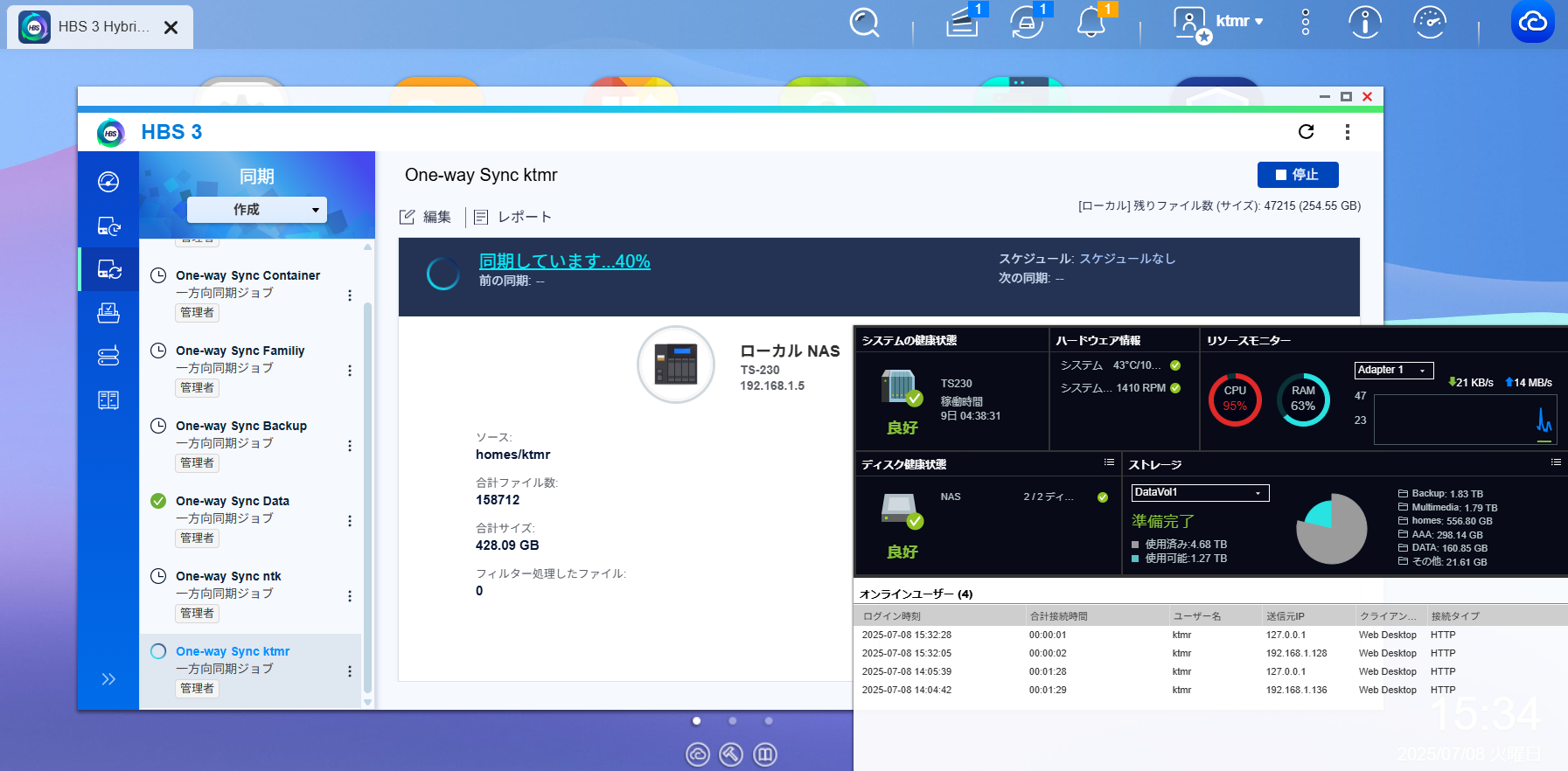Open options menu for One-way Sync Backup

350,446
